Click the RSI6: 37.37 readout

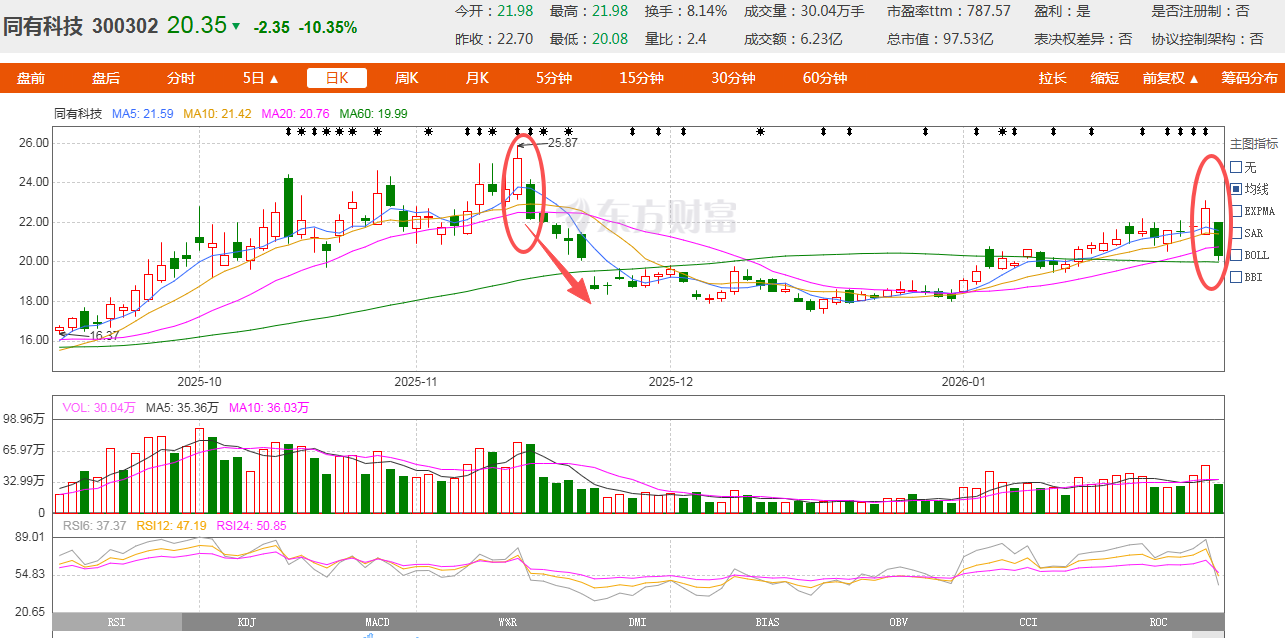(x=94, y=525)
